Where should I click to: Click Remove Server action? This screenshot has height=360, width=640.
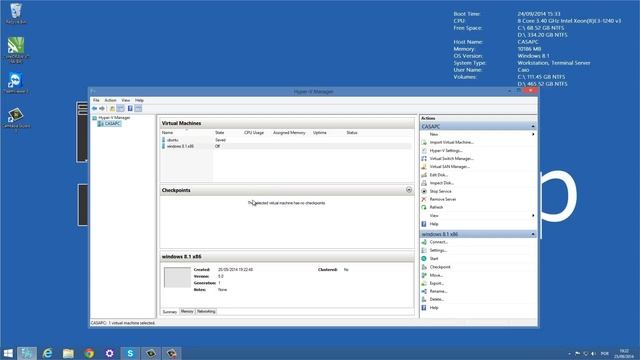tap(443, 200)
